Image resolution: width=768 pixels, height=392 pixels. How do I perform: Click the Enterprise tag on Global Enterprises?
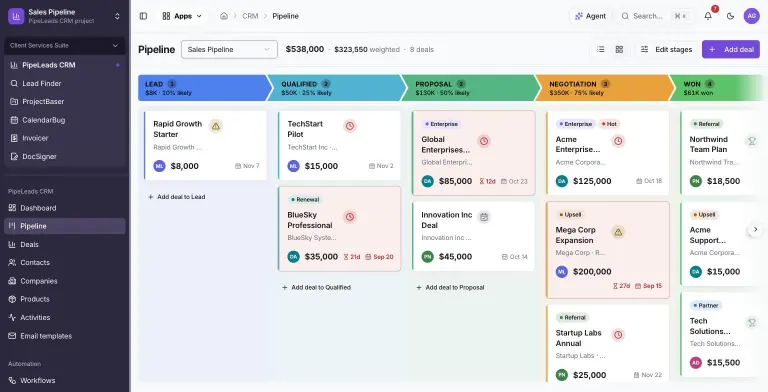[x=441, y=124]
